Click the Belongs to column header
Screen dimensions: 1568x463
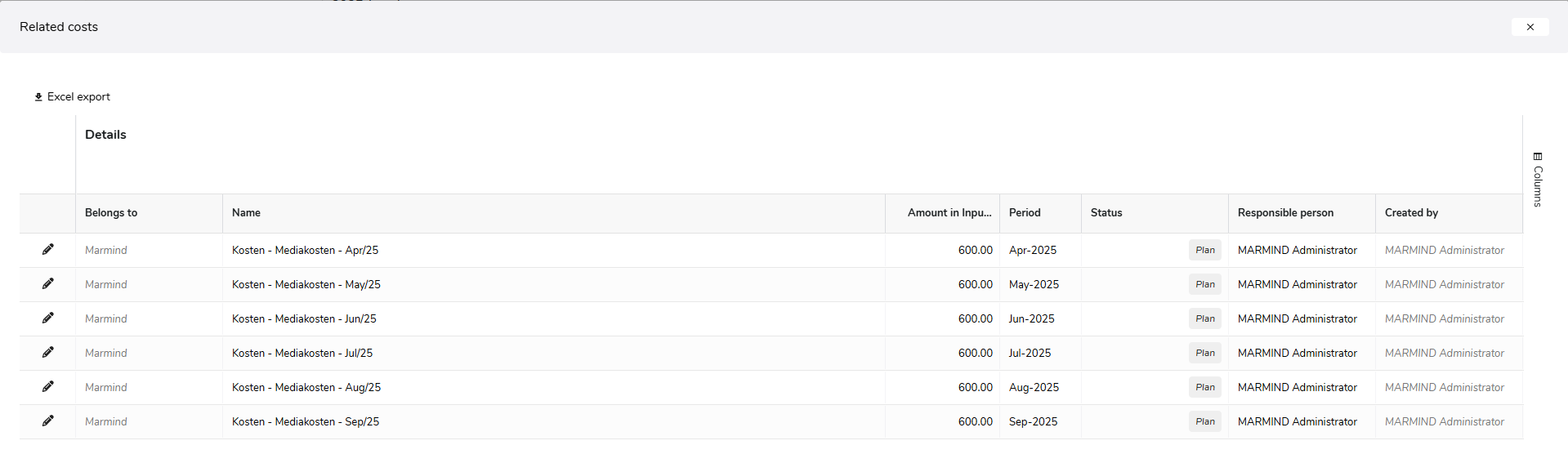point(111,213)
